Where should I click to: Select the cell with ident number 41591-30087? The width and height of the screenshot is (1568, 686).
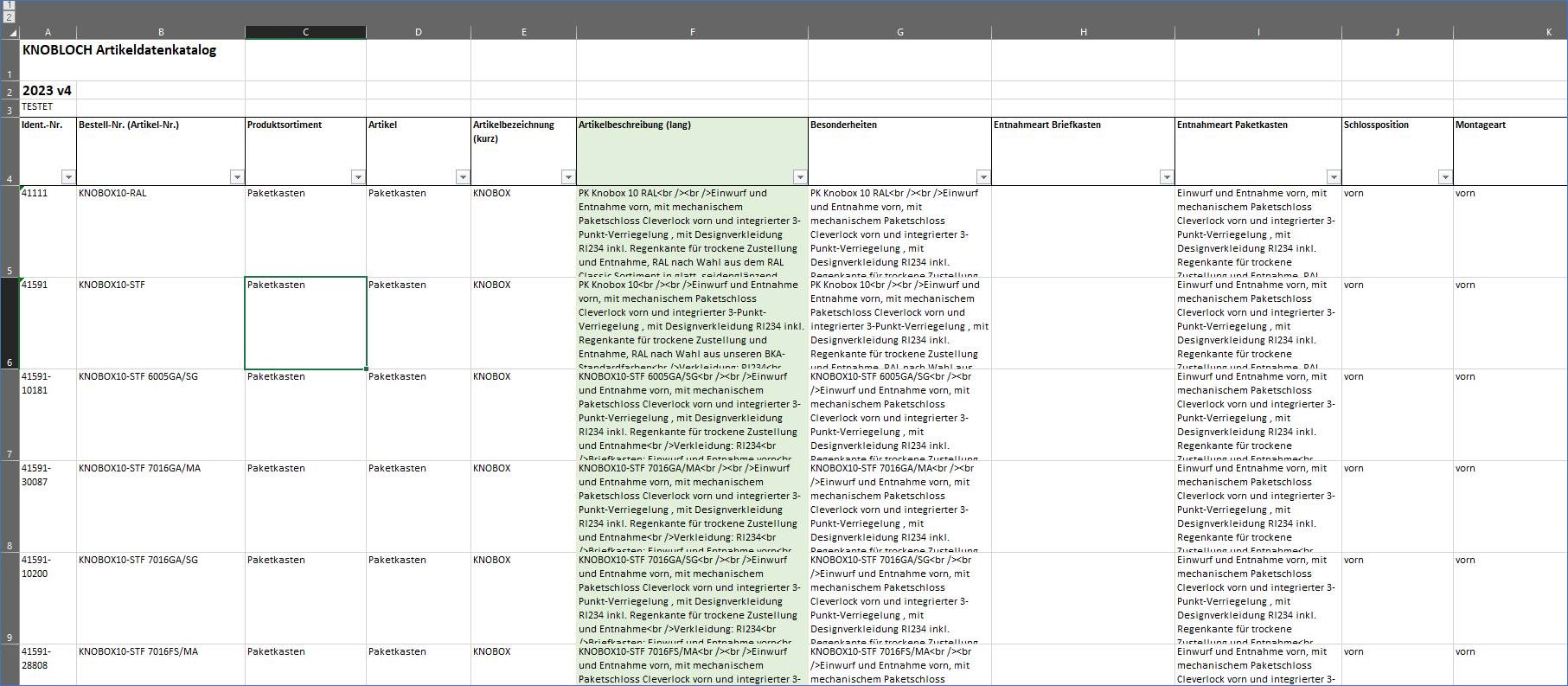(48, 475)
